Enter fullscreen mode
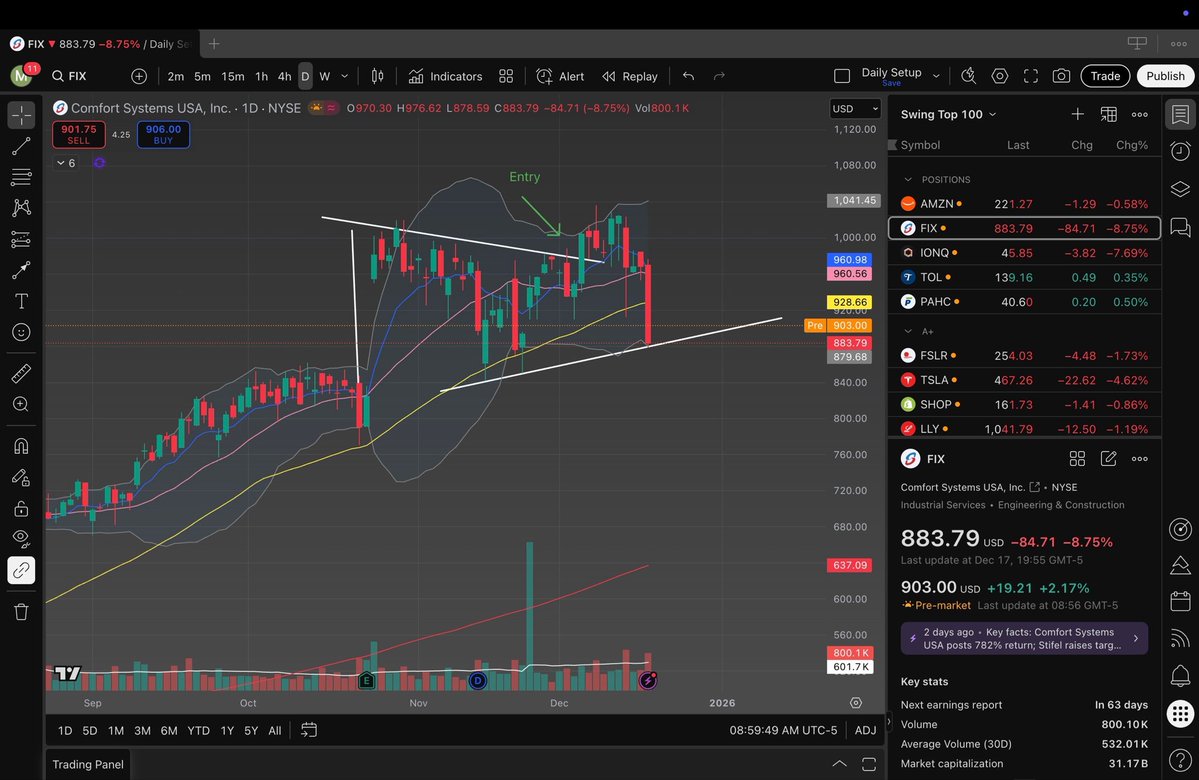Viewport: 1199px width, 780px height. (x=1031, y=76)
